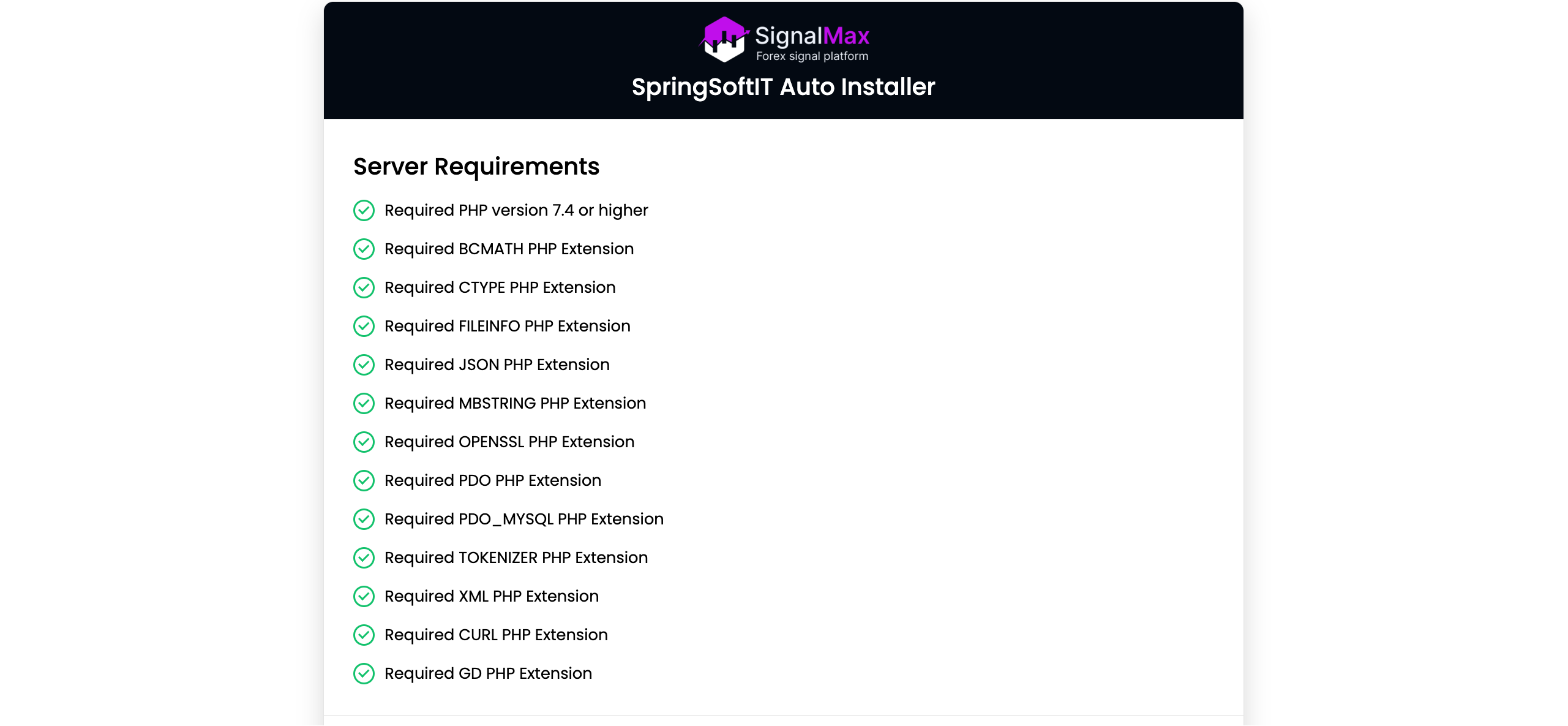Click the CURL extension checkmark icon

click(364, 635)
